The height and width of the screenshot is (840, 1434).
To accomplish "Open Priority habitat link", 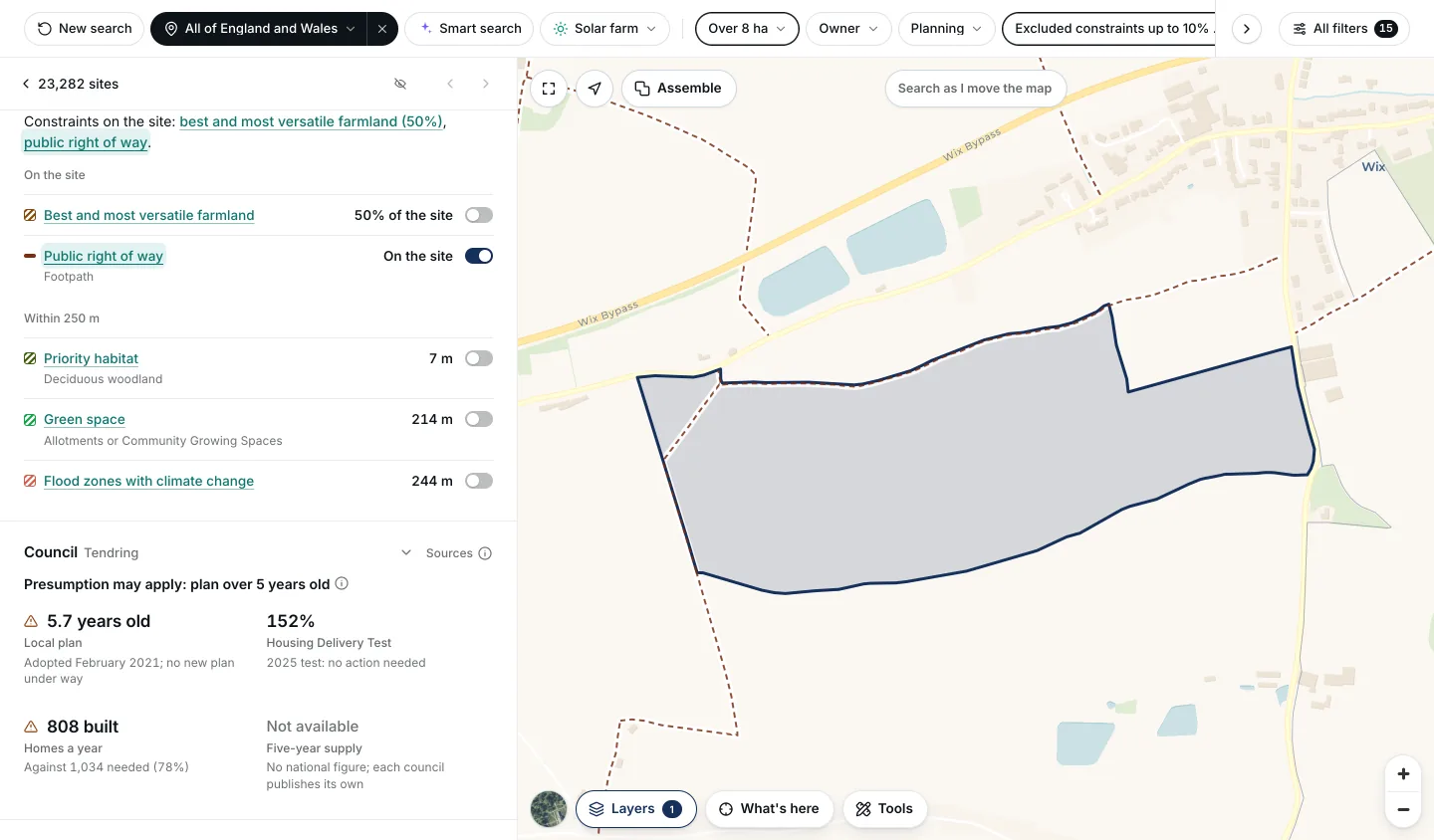I will [x=91, y=358].
